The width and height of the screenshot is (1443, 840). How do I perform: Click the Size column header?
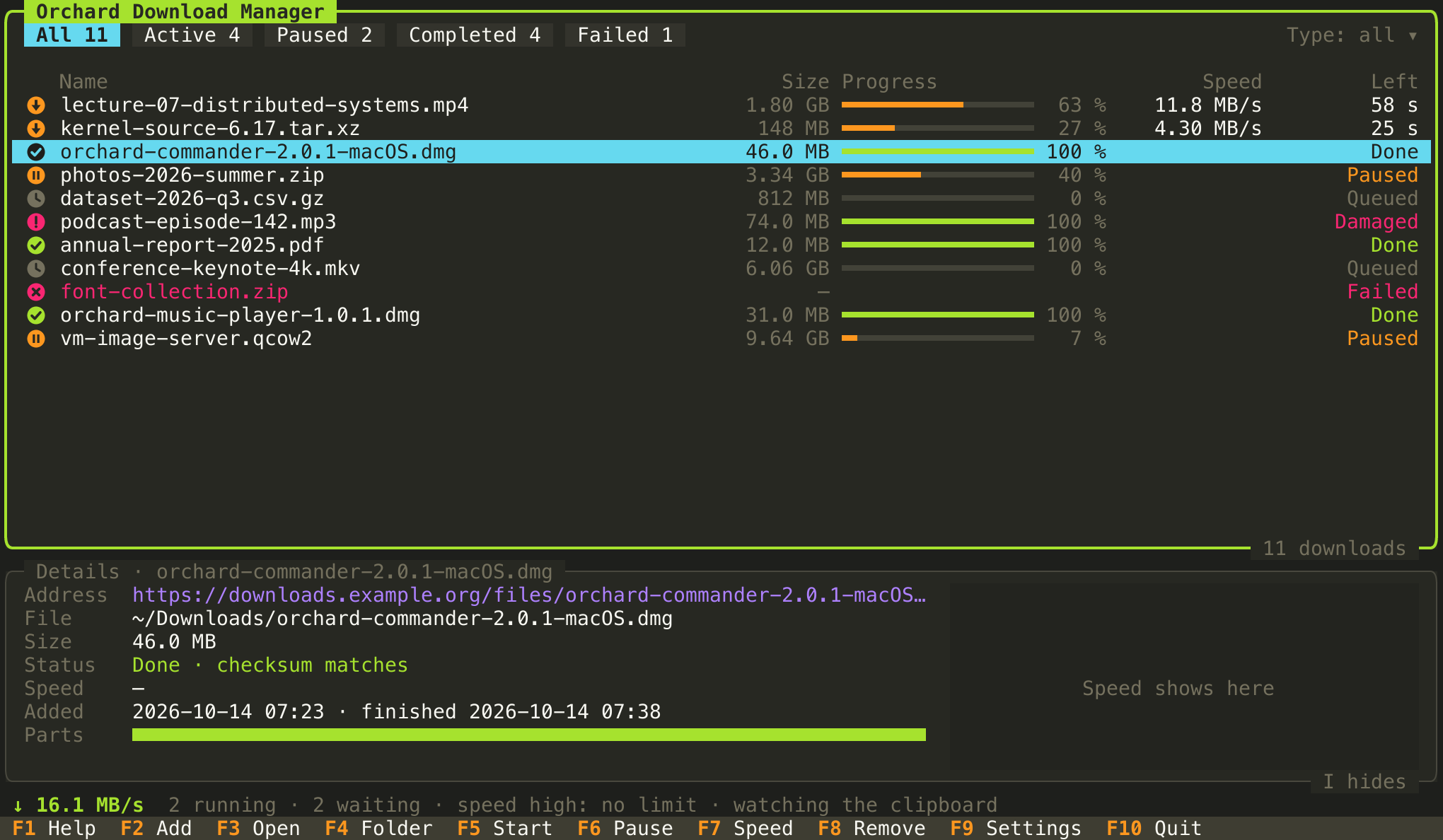(x=806, y=82)
